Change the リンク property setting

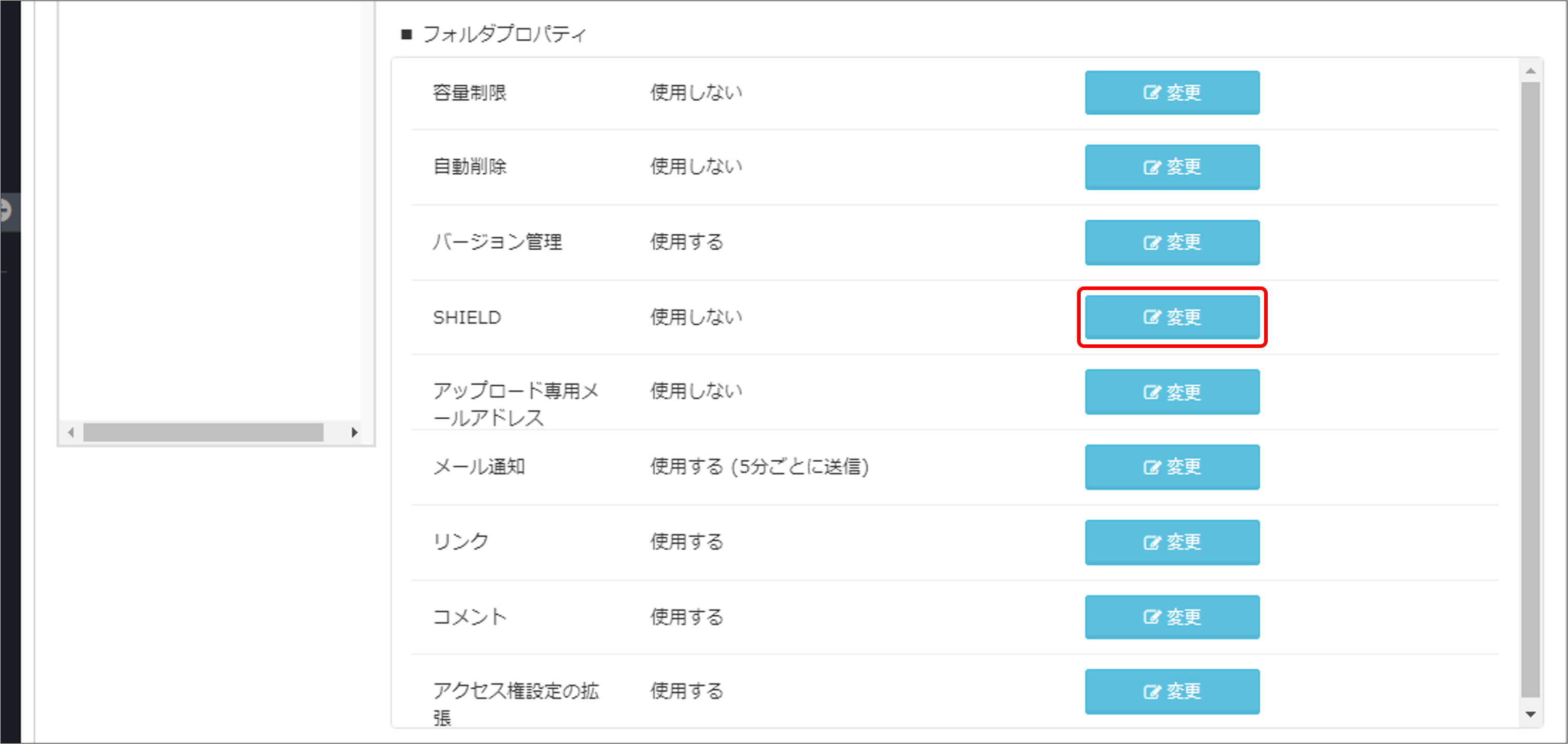click(1172, 542)
